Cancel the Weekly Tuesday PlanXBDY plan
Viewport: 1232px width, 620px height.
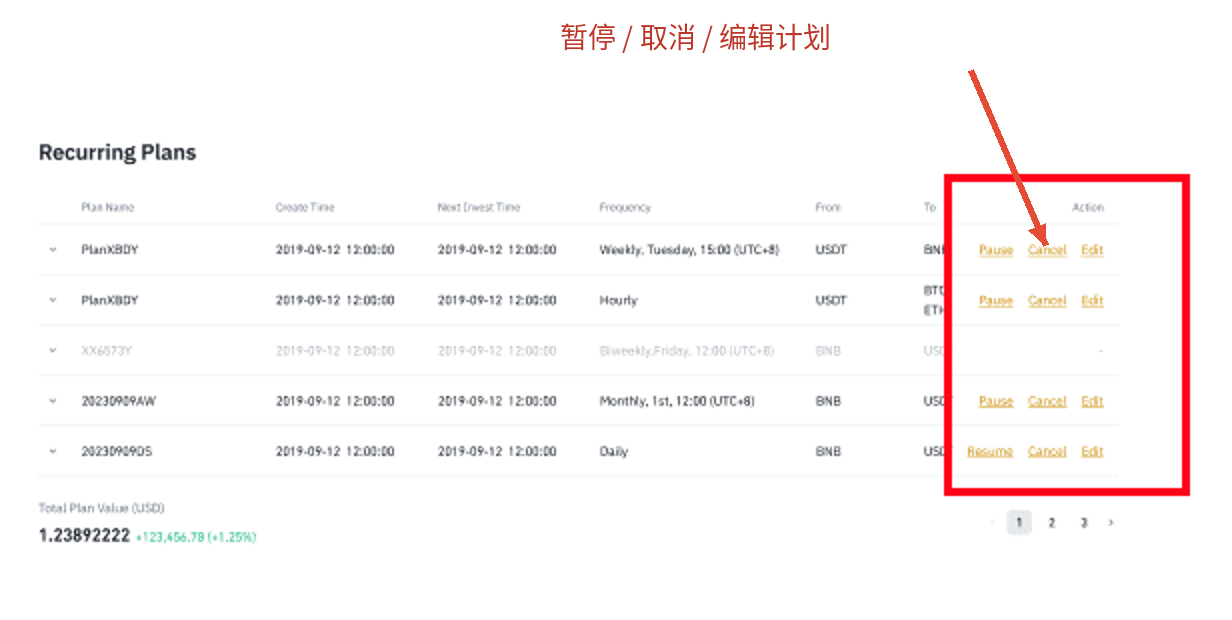(1047, 250)
